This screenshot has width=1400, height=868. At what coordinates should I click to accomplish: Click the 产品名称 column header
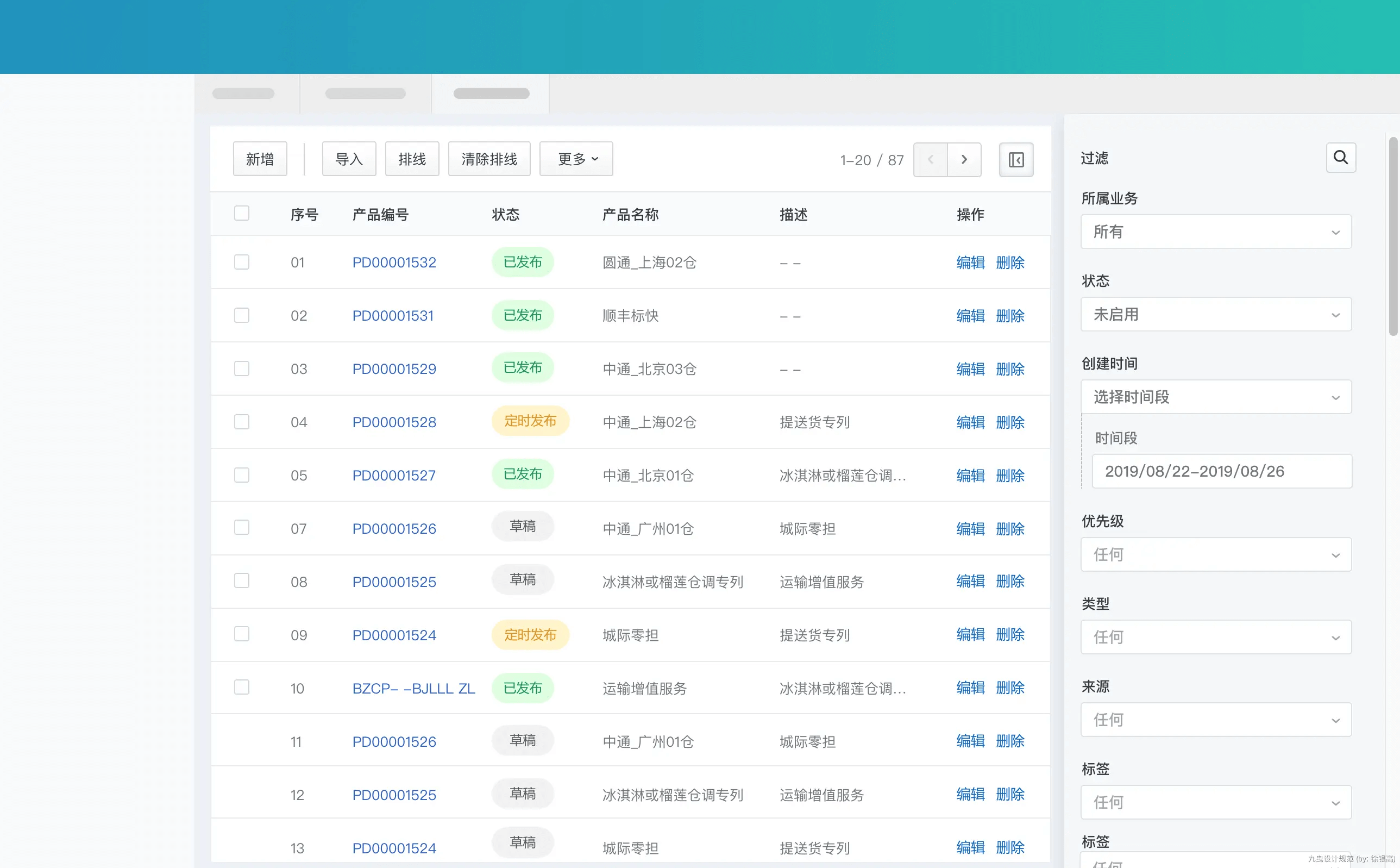click(x=631, y=215)
